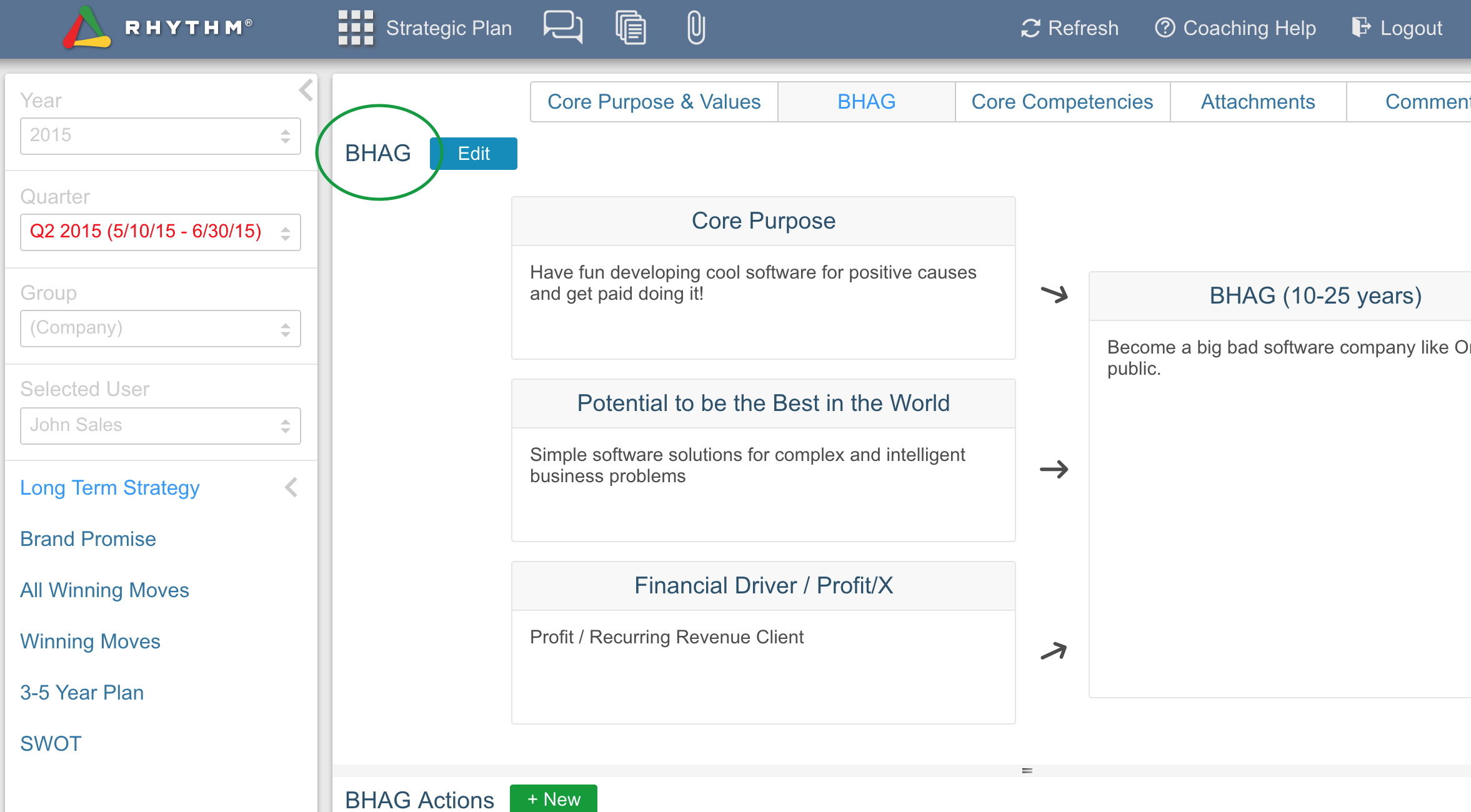Screen dimensions: 1471x812
Task: Open the Group dropdown showing (Company)
Action: 161,328
